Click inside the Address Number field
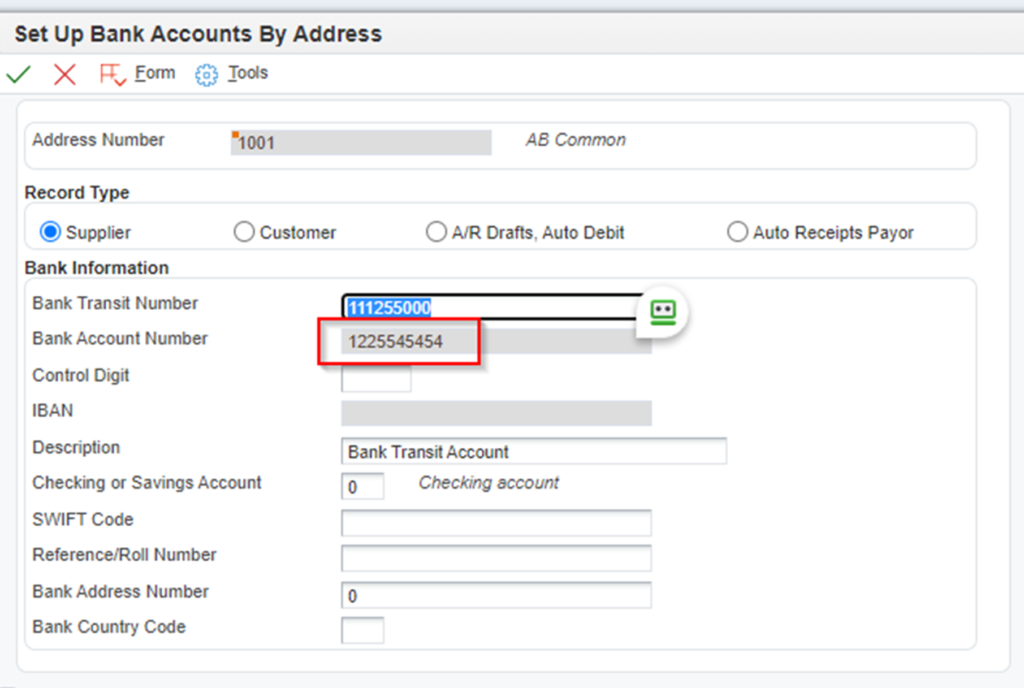The image size is (1024, 688). pos(360,141)
